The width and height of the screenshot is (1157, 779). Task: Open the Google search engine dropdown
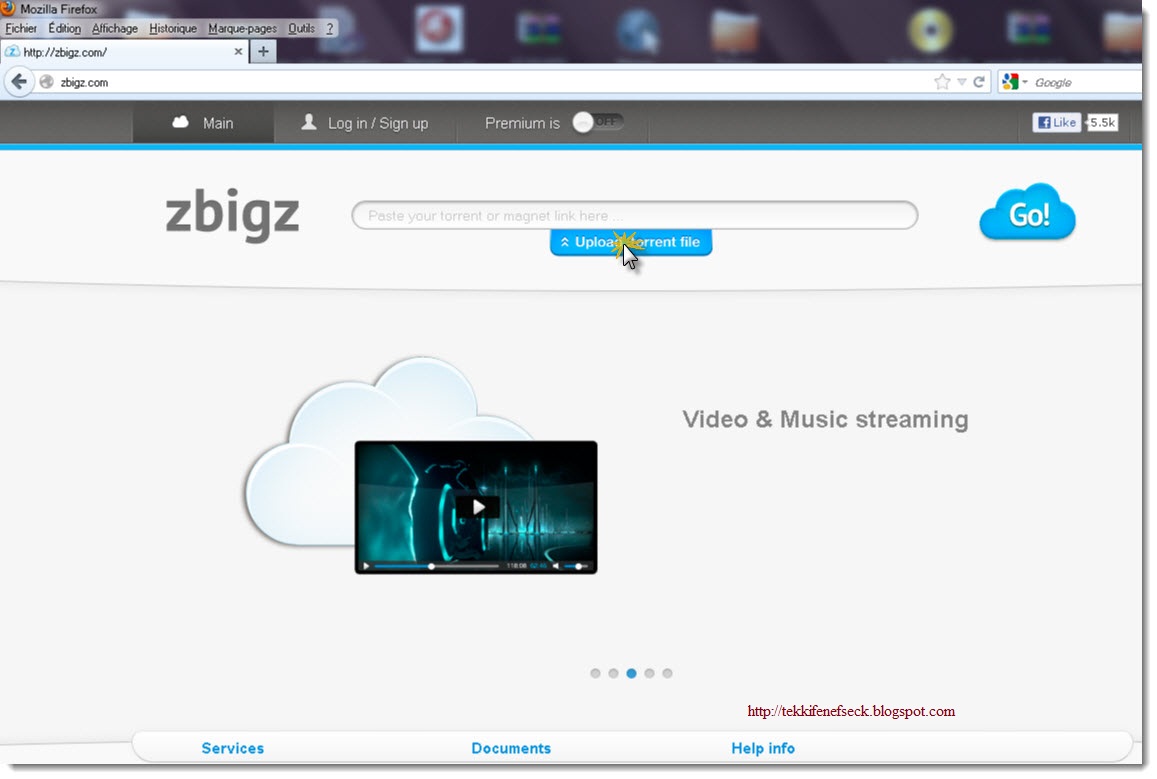tap(1015, 82)
